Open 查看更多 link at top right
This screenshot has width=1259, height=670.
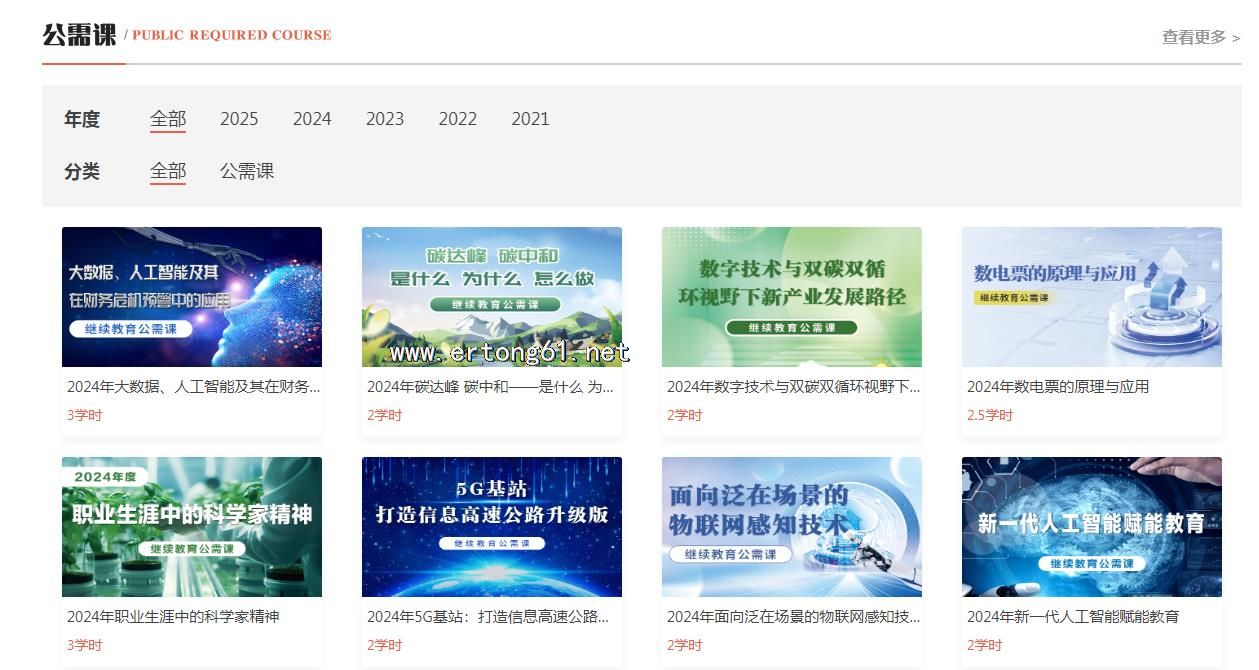(x=1200, y=37)
